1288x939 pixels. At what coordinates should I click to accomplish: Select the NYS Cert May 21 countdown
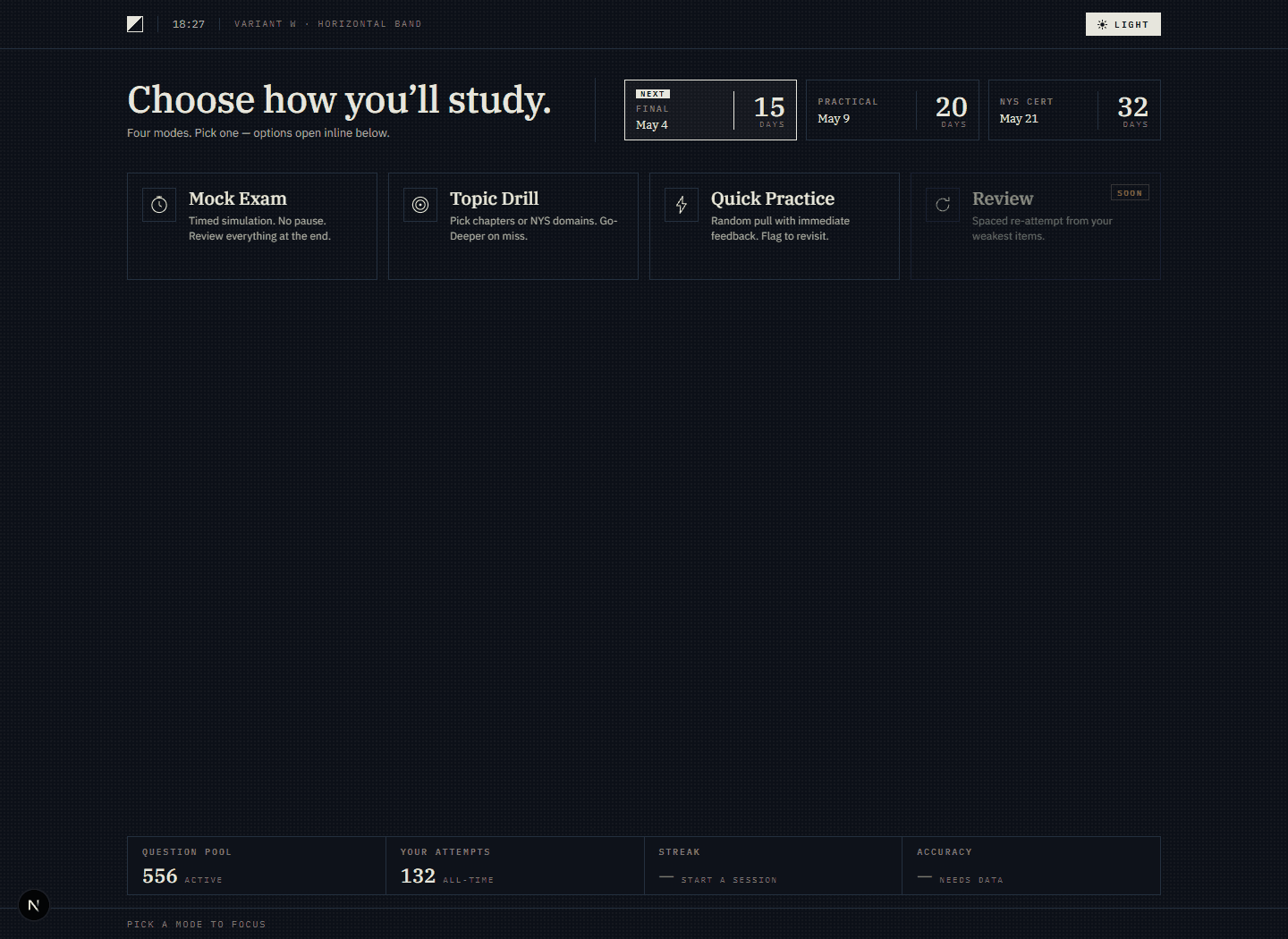[1074, 110]
